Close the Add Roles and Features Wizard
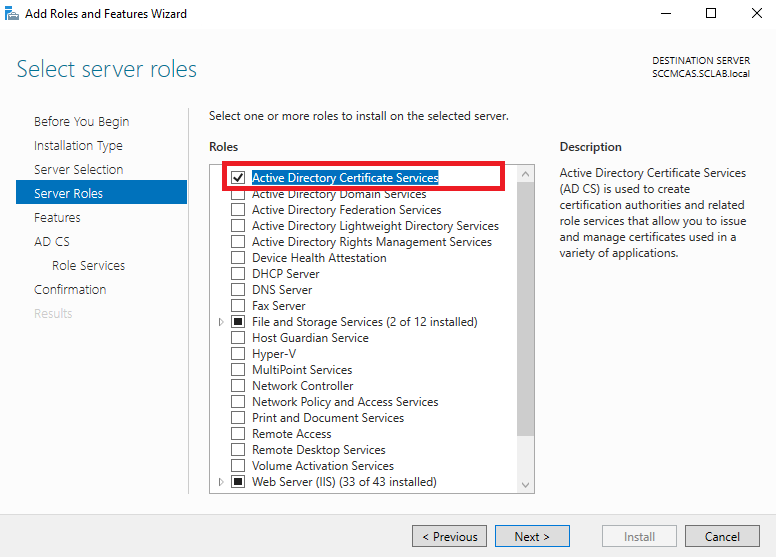The height and width of the screenshot is (557, 776). (x=757, y=13)
